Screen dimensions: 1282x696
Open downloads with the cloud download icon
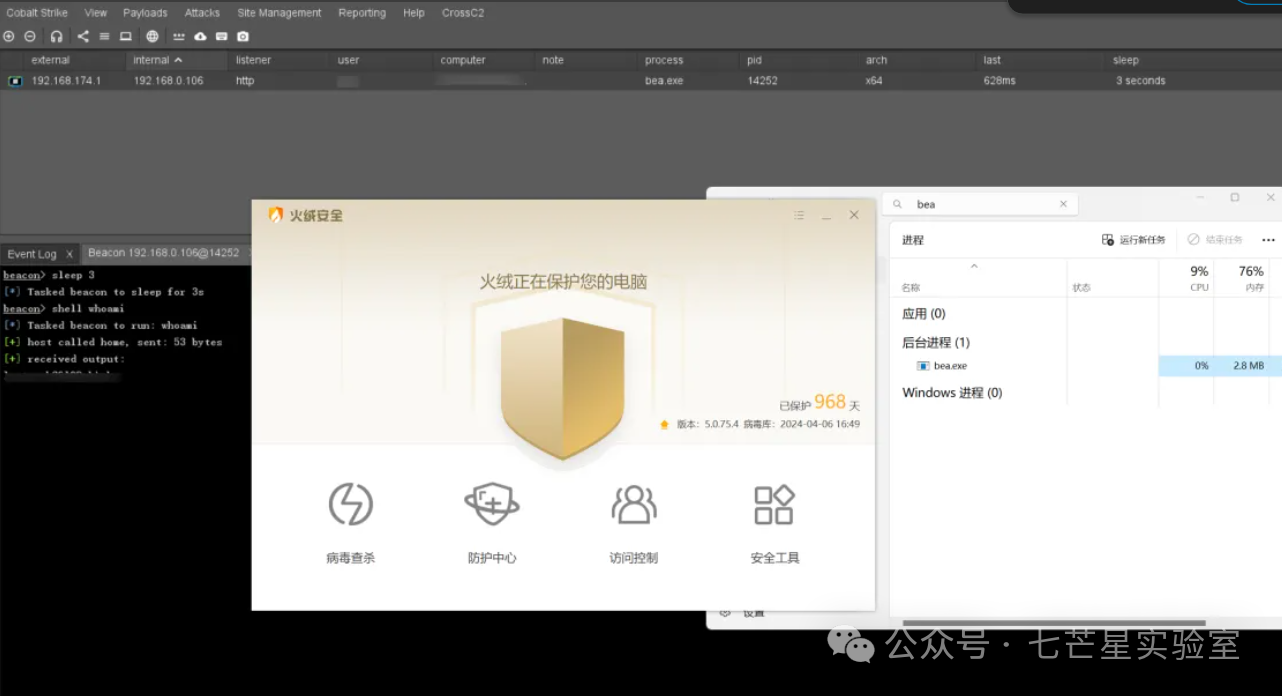coord(200,36)
